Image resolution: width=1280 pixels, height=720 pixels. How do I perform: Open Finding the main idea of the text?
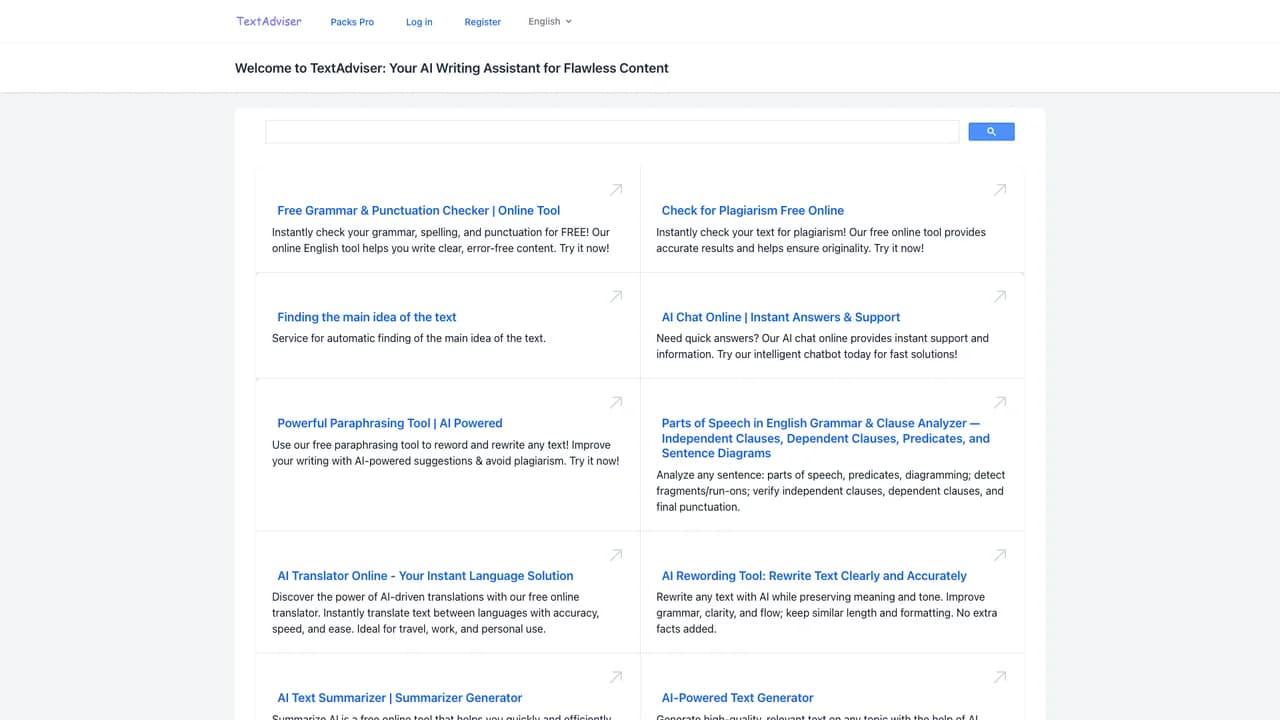point(367,317)
